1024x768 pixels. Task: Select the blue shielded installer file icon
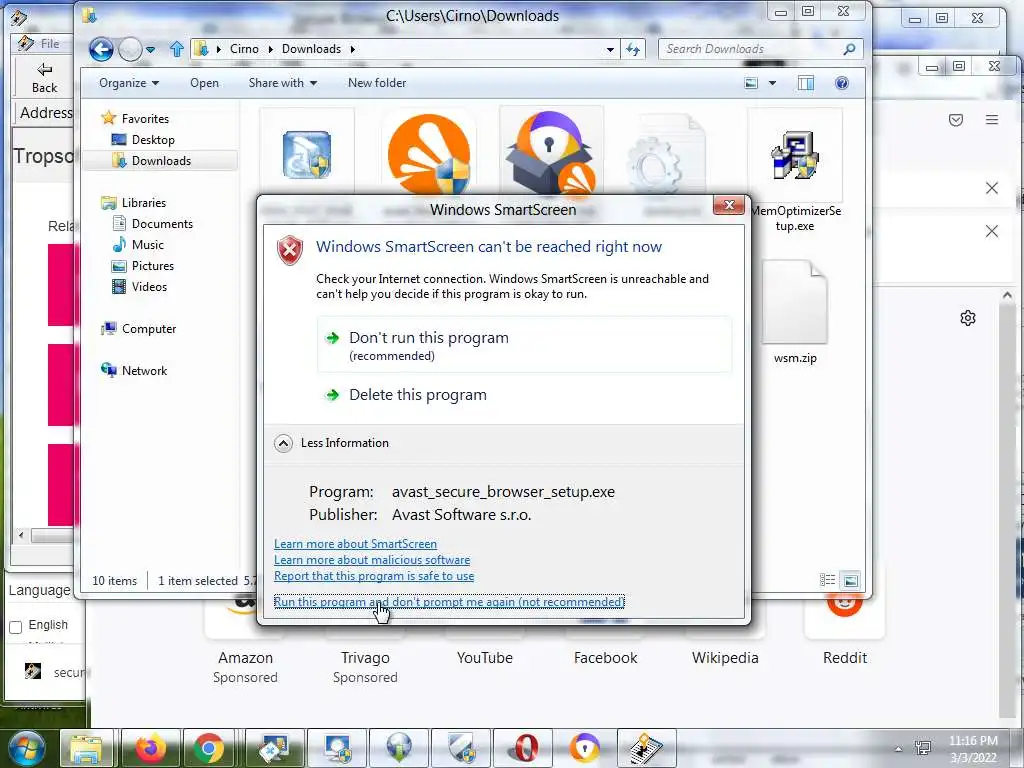point(306,155)
